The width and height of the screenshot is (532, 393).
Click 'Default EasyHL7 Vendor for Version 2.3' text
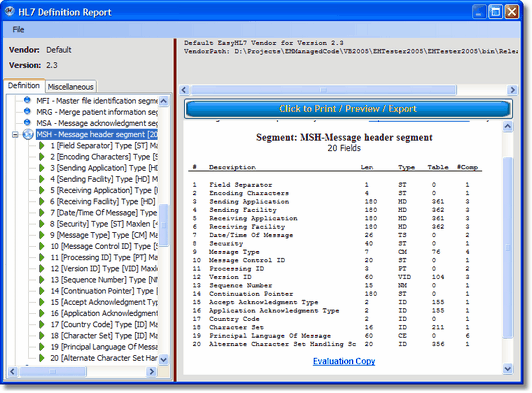pyautogui.click(x=264, y=43)
